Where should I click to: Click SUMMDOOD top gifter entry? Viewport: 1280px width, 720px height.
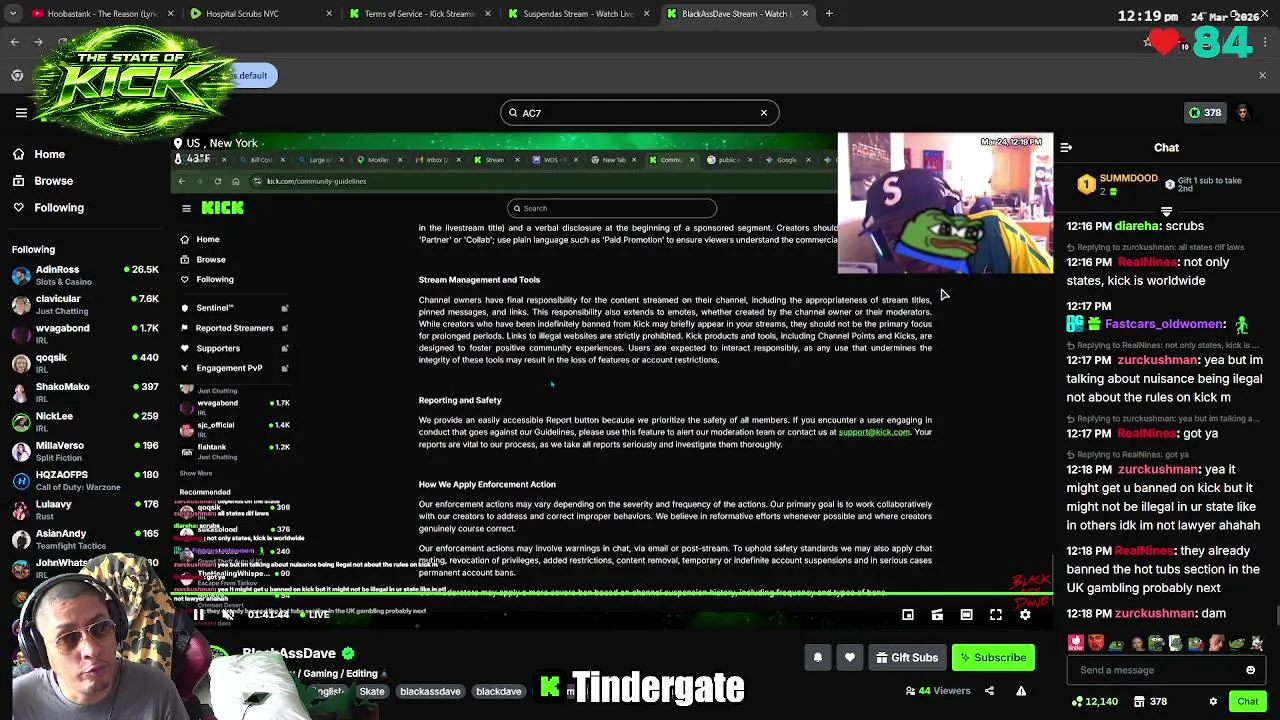(1118, 184)
